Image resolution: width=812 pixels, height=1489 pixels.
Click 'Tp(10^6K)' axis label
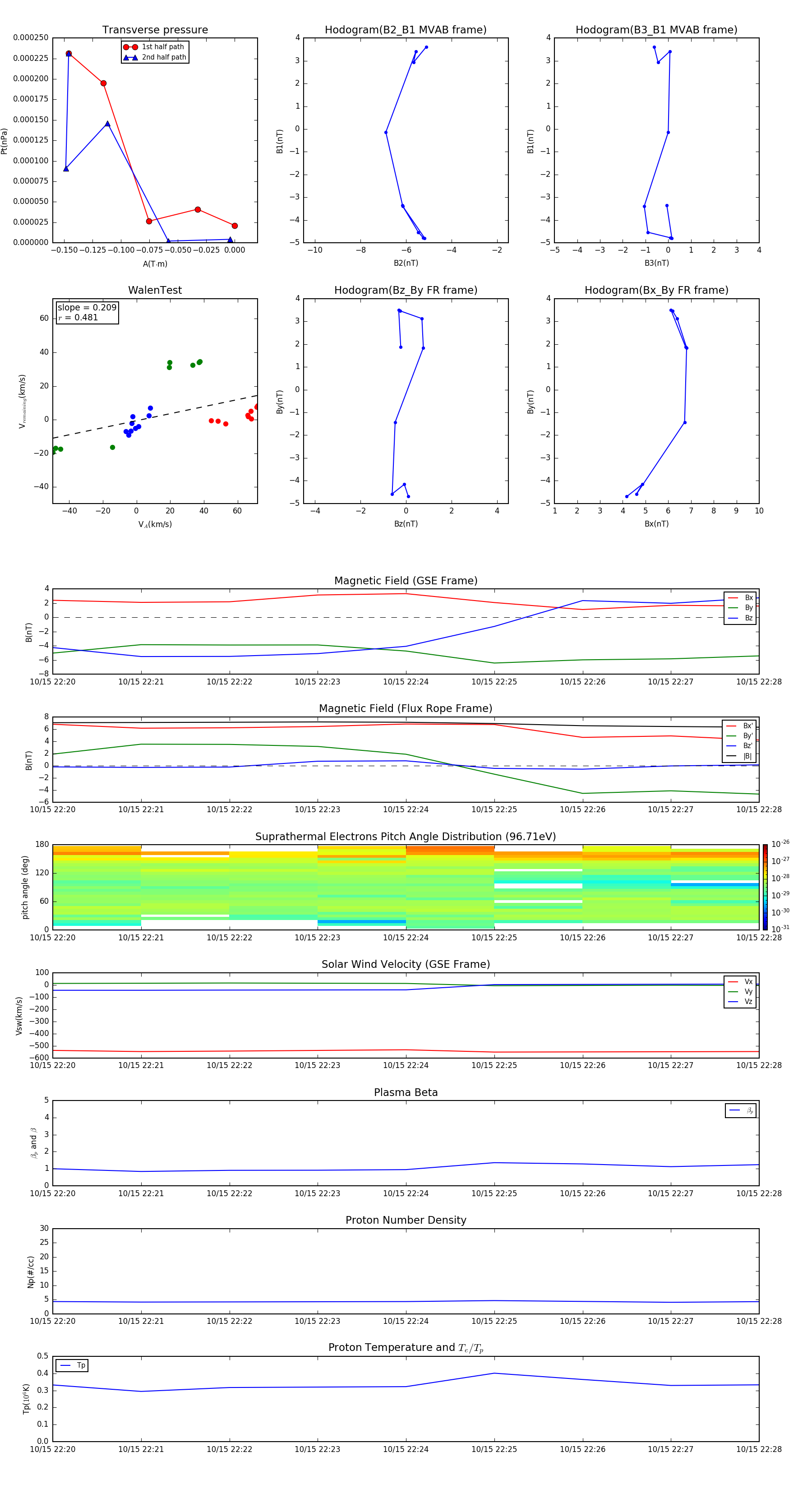point(26,1398)
